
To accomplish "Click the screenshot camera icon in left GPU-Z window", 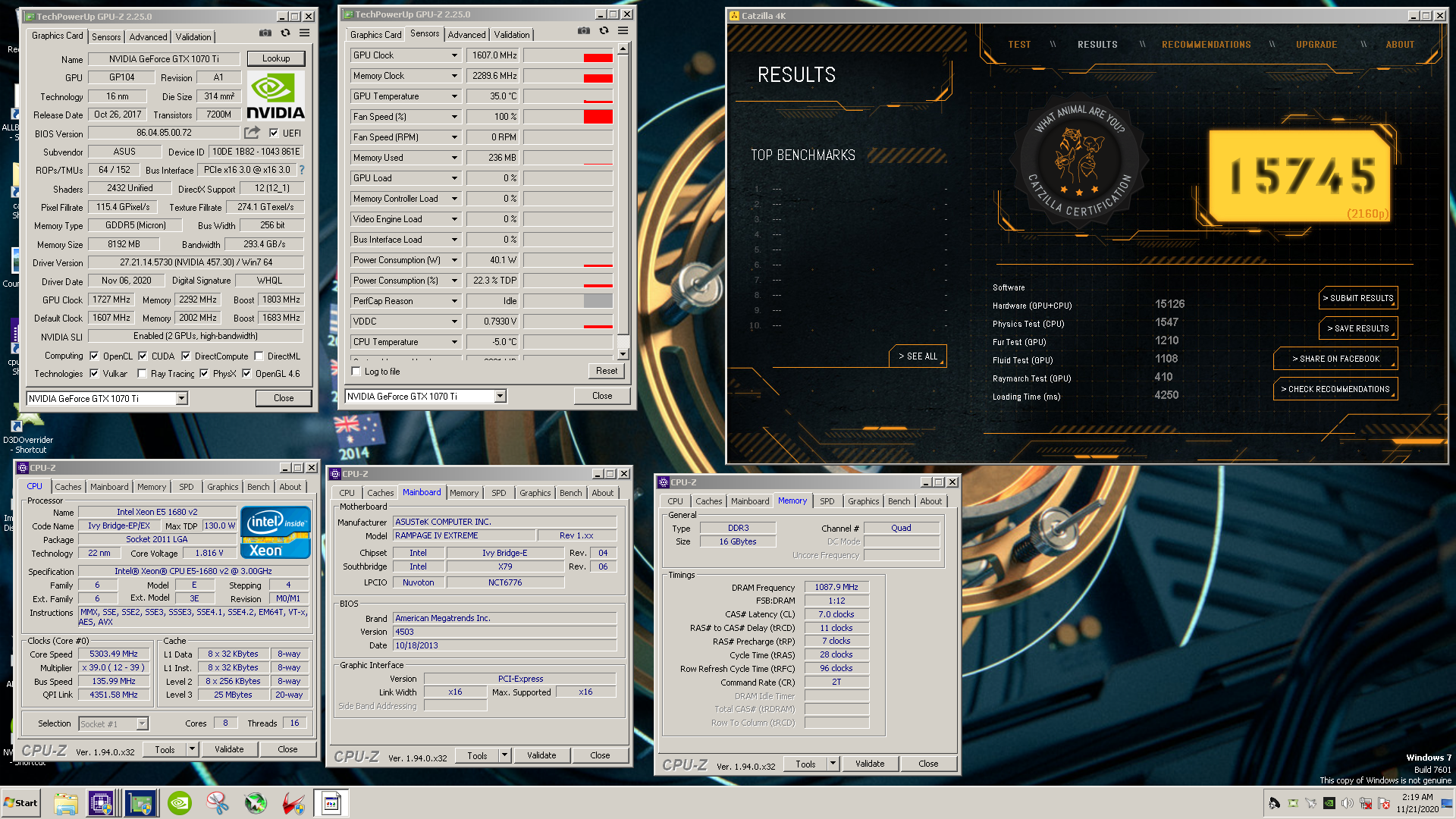I will tap(265, 33).
